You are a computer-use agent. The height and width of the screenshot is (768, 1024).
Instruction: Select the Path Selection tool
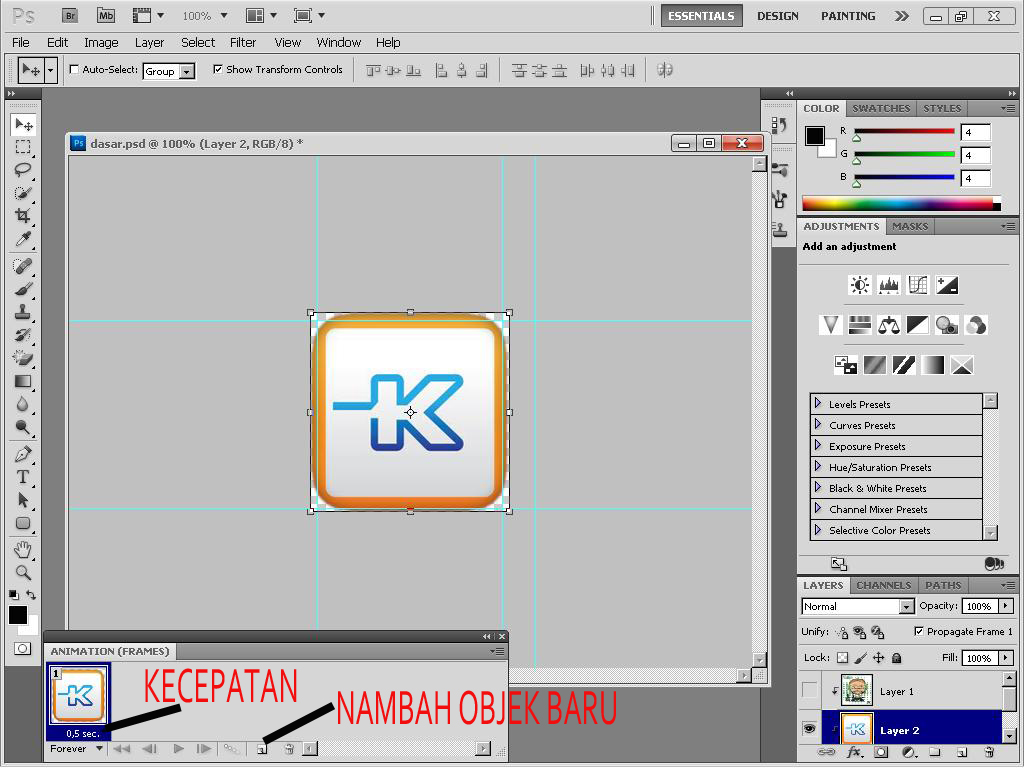click(23, 500)
